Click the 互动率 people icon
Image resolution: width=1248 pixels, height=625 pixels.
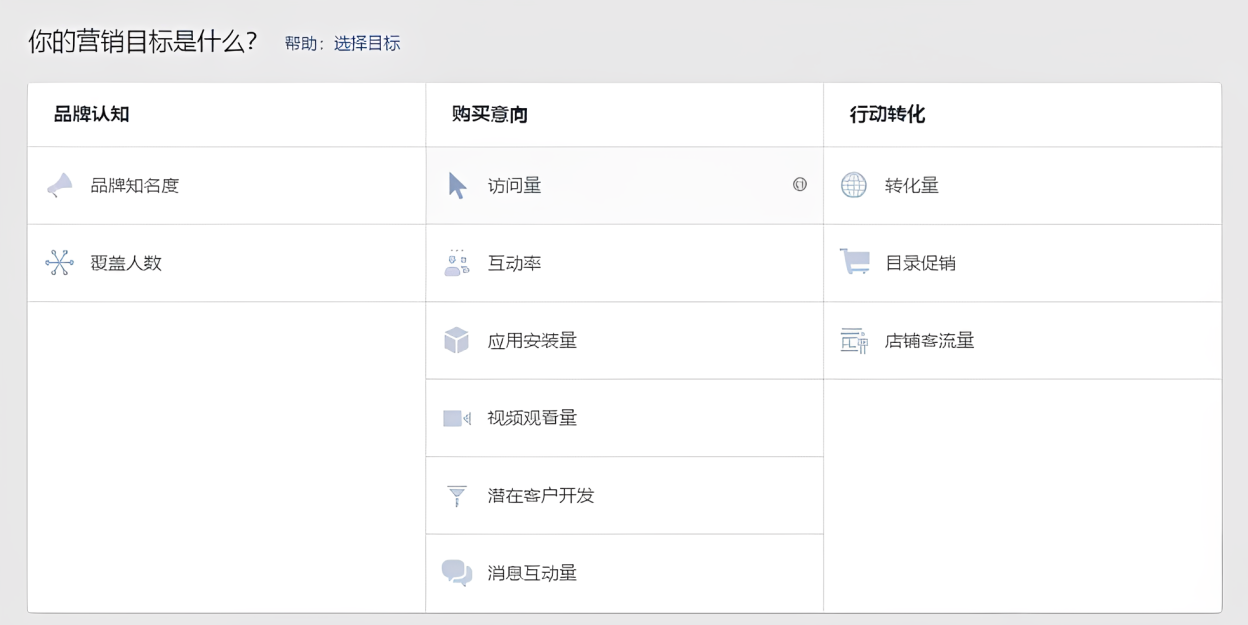[x=457, y=263]
